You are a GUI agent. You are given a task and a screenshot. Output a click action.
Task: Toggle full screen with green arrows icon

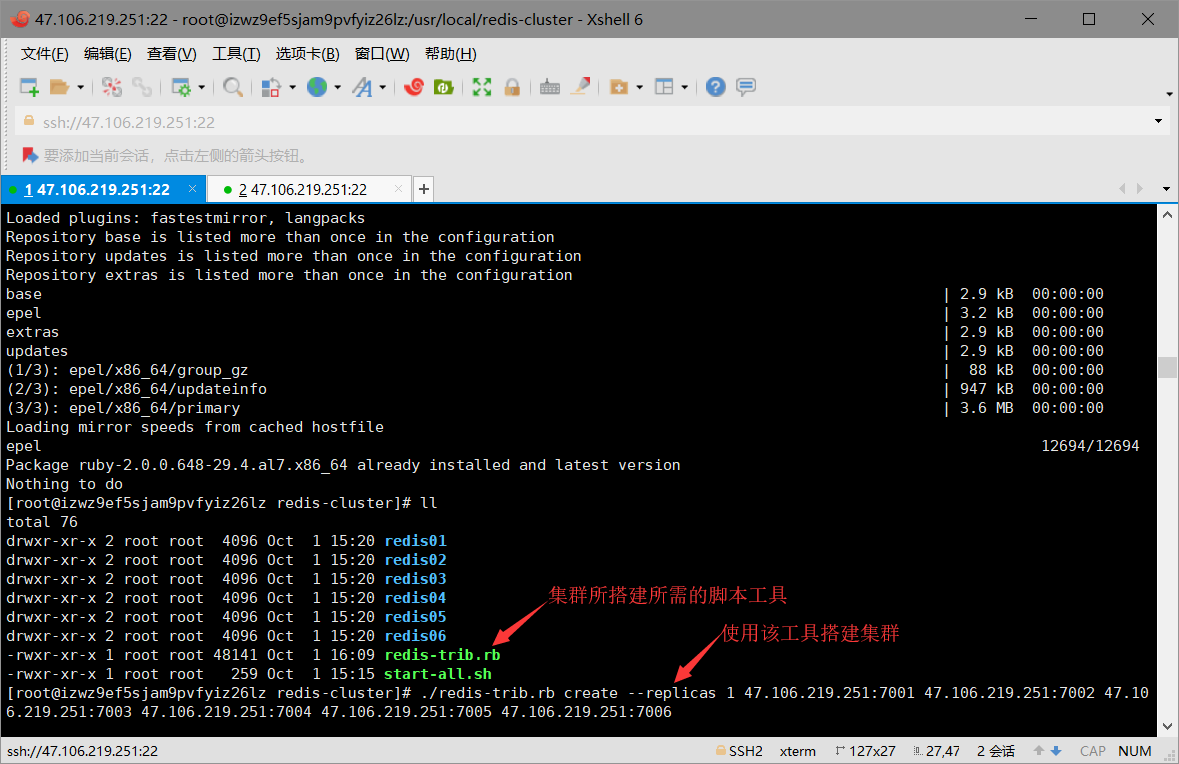[482, 87]
